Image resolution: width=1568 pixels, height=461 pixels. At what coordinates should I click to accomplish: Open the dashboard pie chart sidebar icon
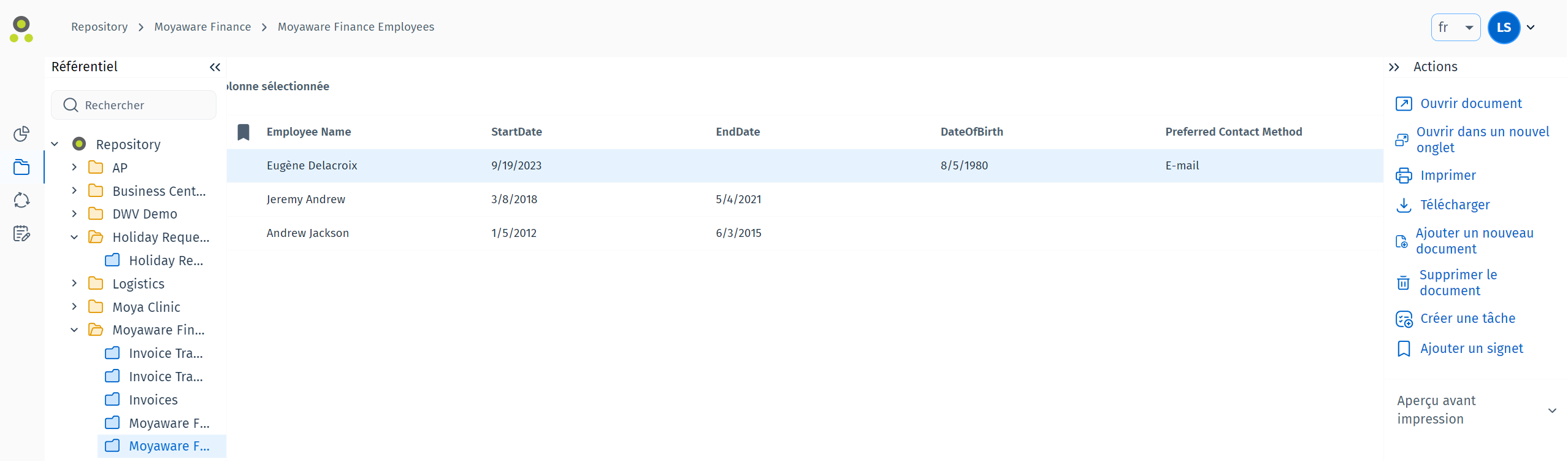[21, 134]
